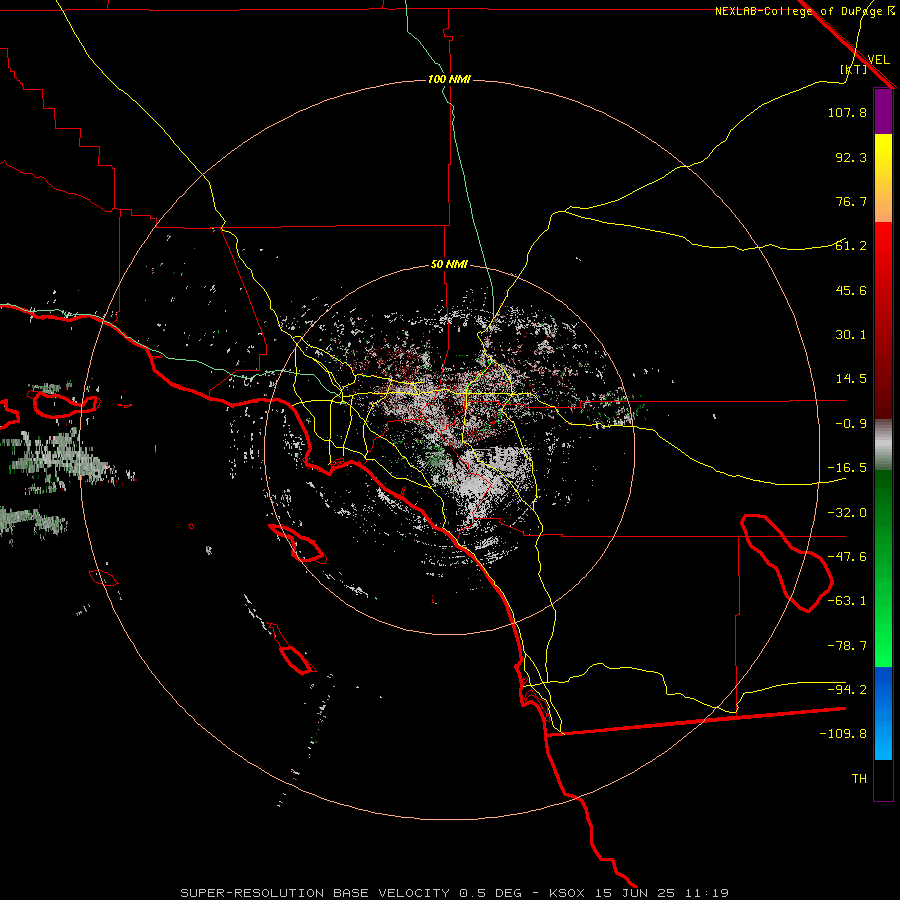
Task: Click the -109.8 scale value
Action: coord(843,734)
